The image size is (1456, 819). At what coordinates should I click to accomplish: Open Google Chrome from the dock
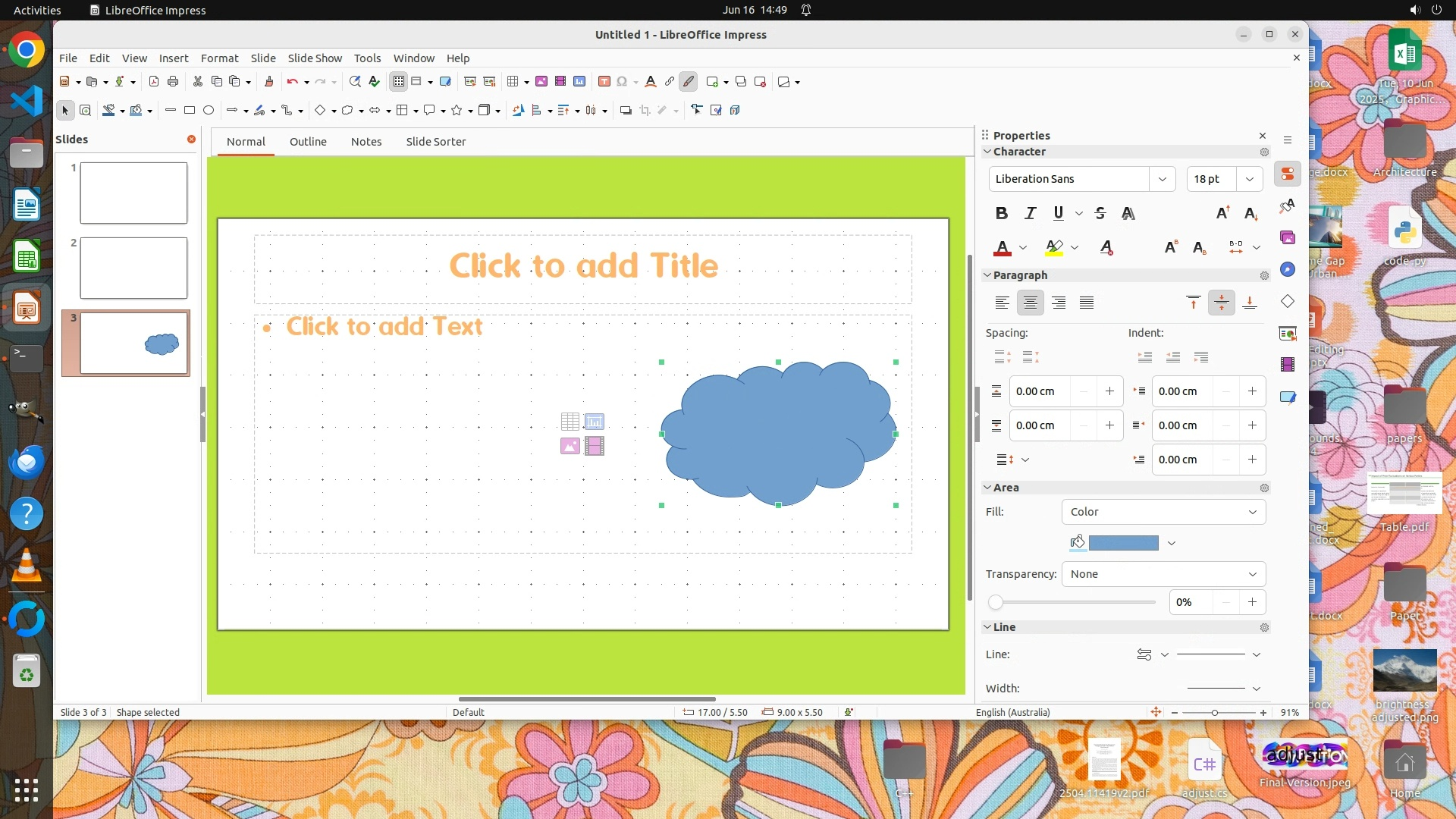pyautogui.click(x=27, y=51)
